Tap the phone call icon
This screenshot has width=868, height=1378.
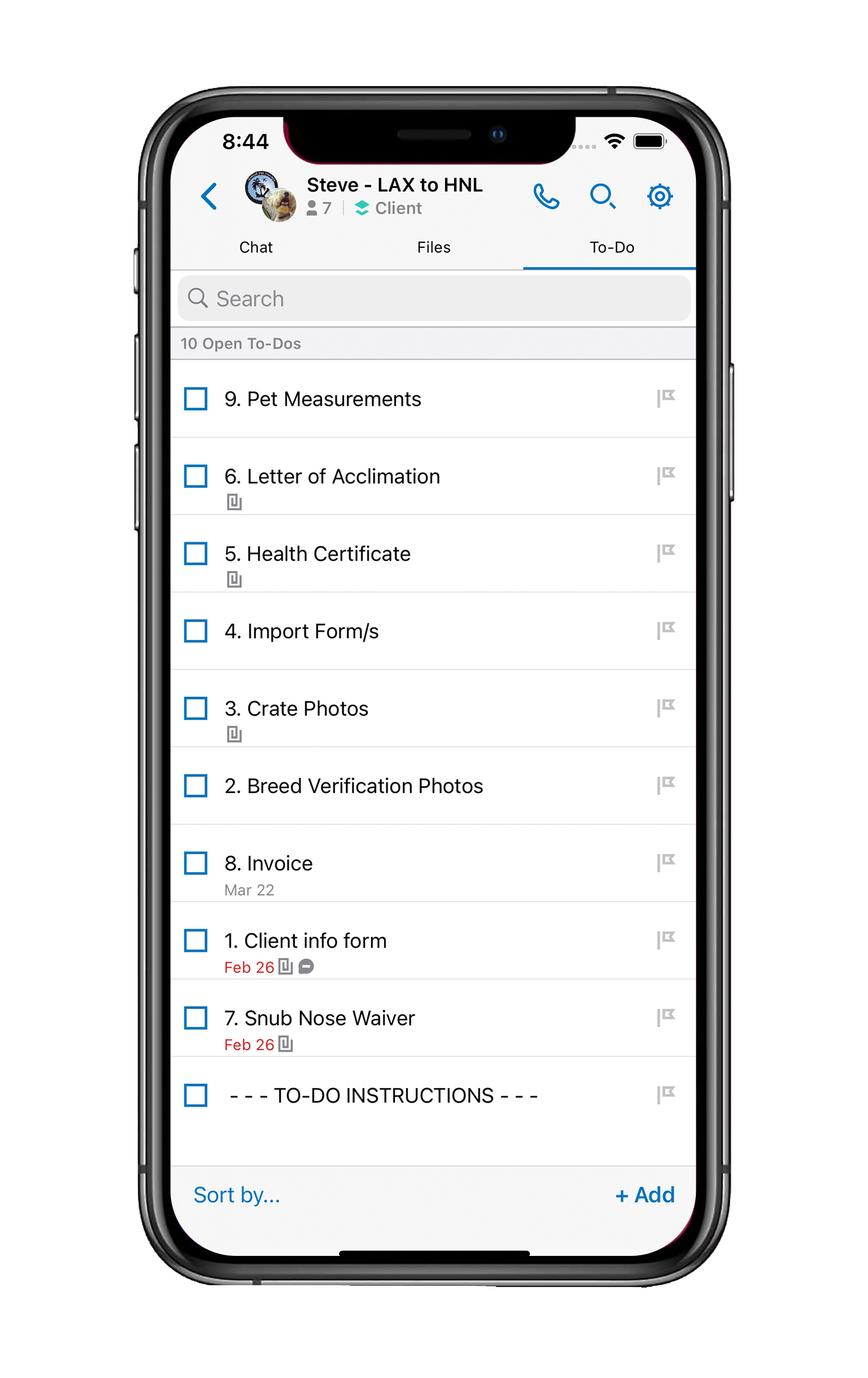[x=546, y=197]
